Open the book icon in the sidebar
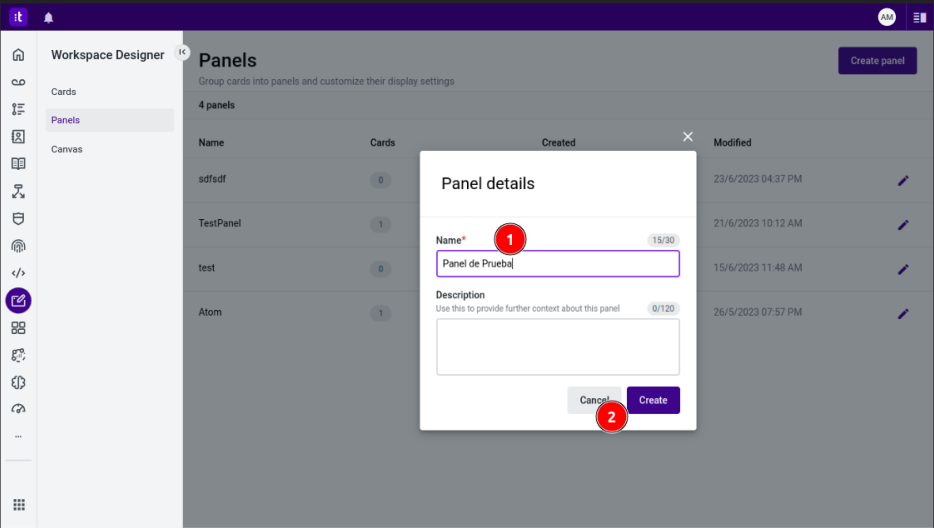The image size is (934, 528). (18, 164)
